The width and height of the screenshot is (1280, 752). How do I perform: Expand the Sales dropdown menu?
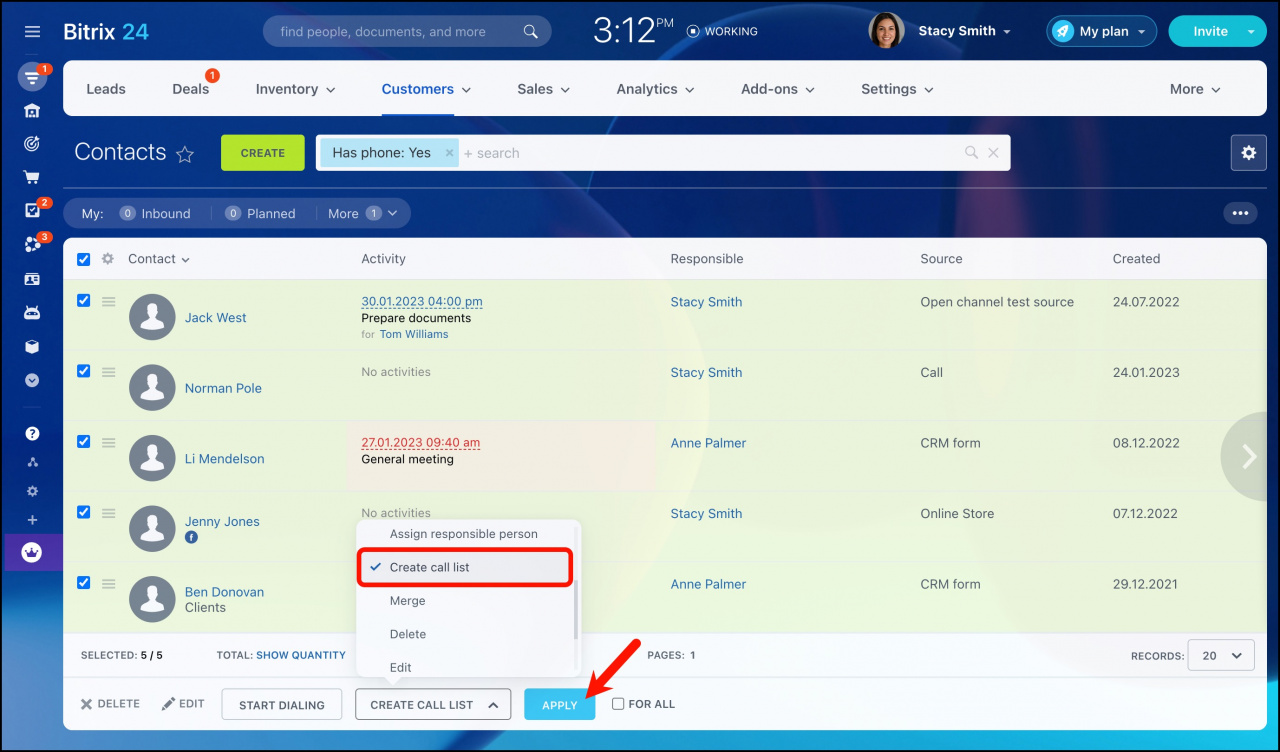[543, 89]
